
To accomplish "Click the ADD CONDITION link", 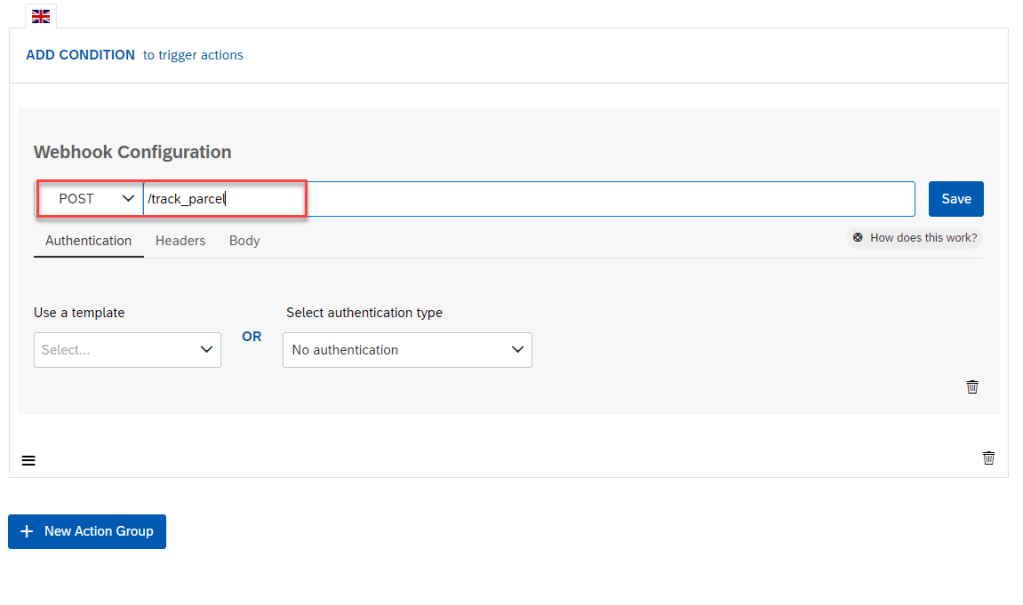I will [80, 55].
